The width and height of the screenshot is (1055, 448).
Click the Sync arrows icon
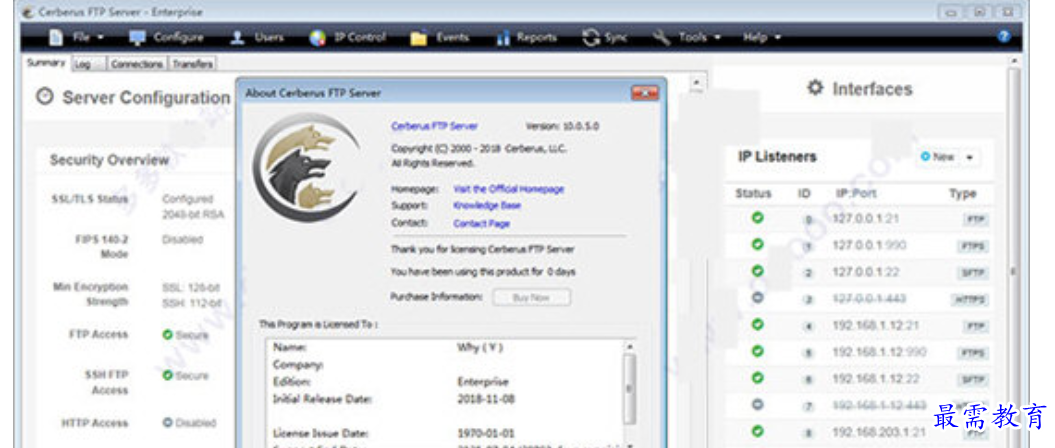point(591,38)
